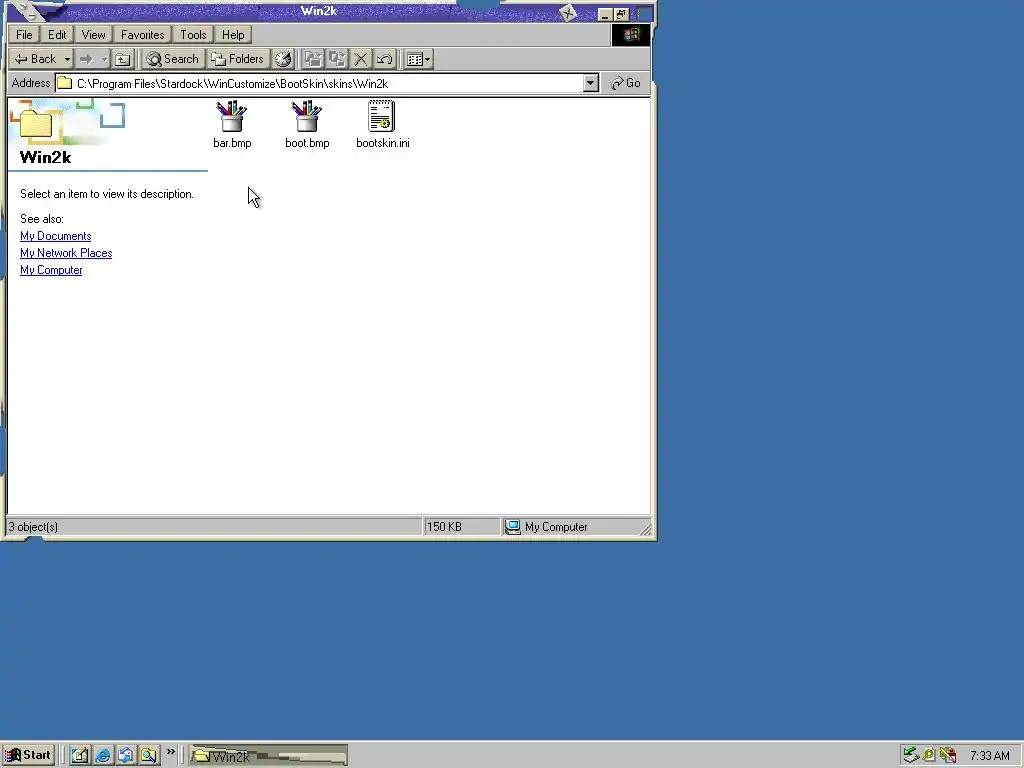
Task: Minimize the Win2k window
Action: click(x=605, y=14)
